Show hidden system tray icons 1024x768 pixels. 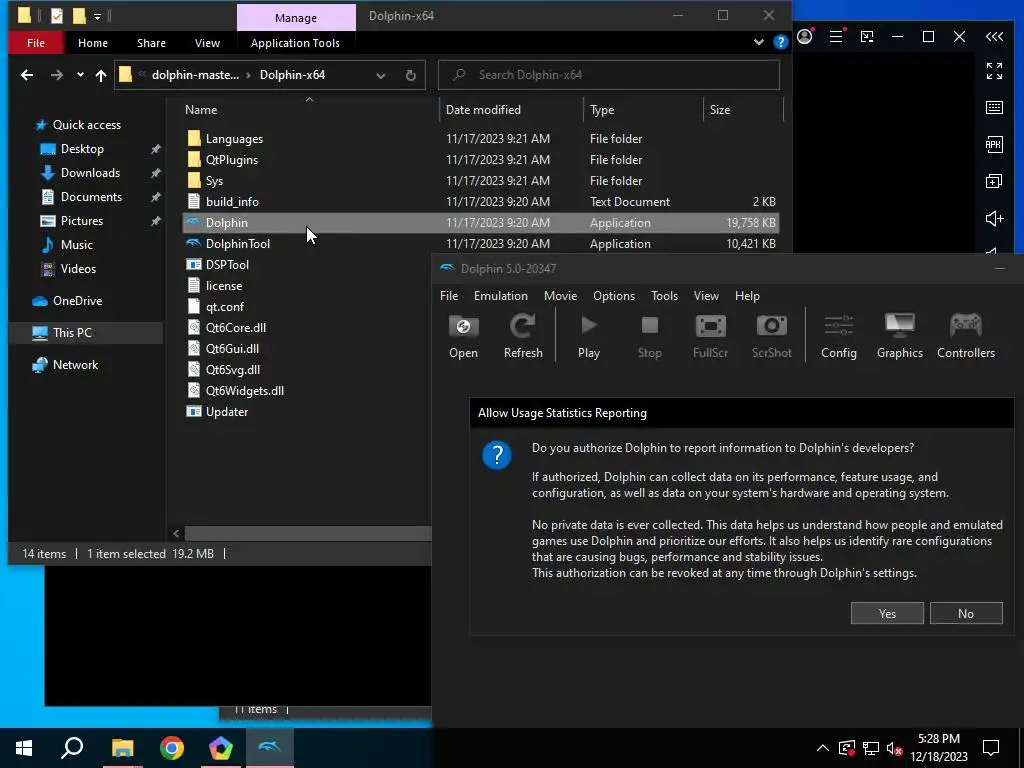tap(823, 748)
